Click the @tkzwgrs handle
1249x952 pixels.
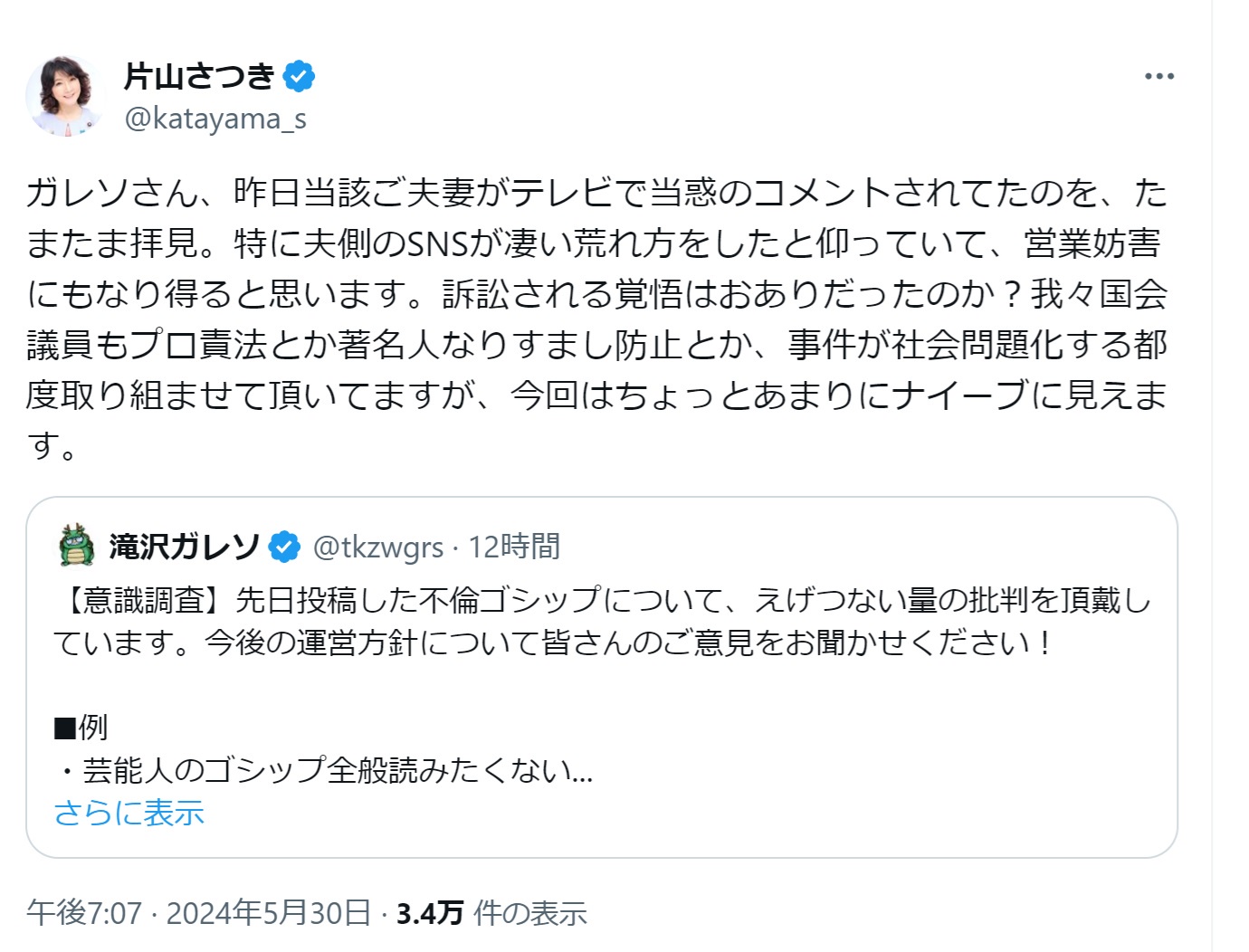click(378, 547)
